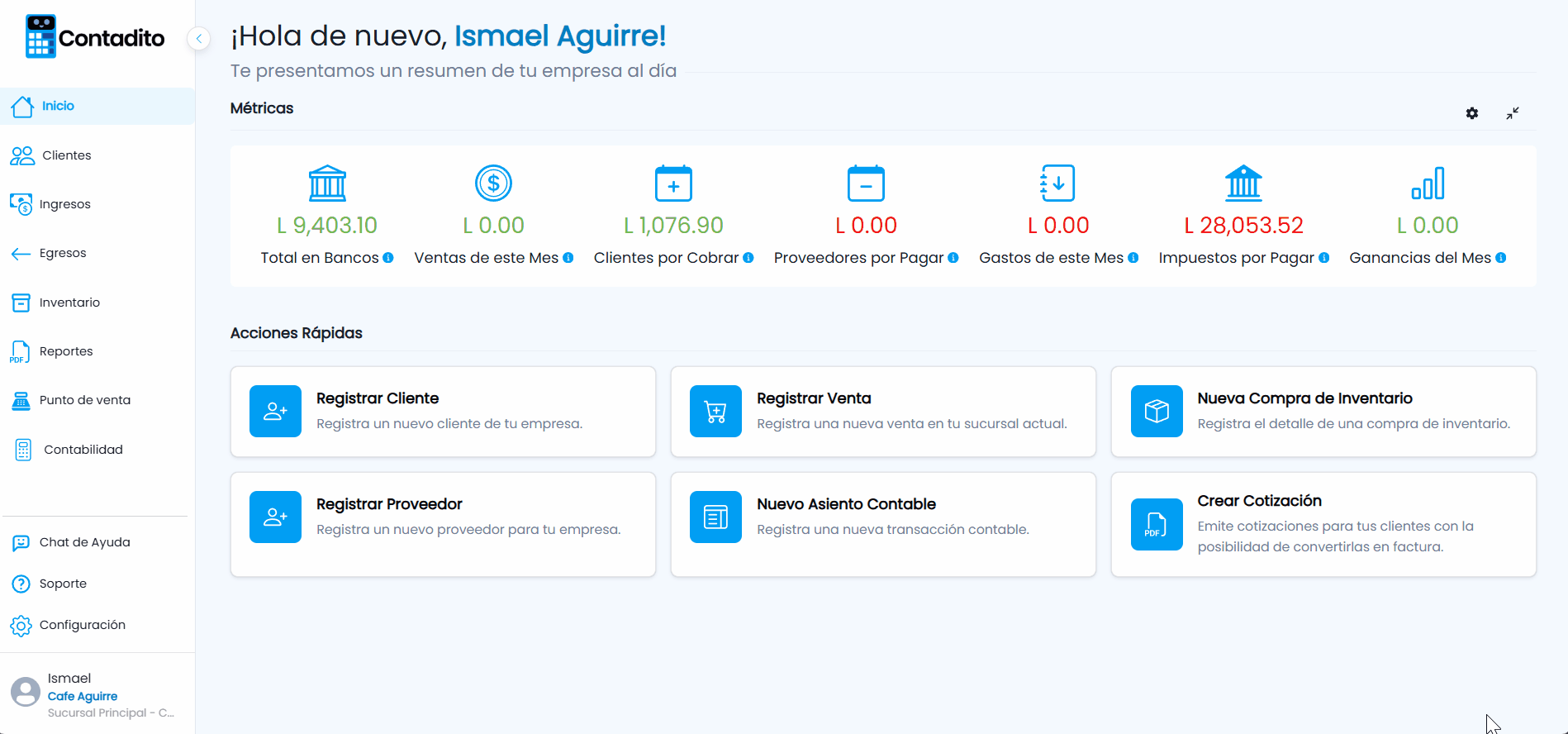Screen dimensions: 1568x734
Task: Click the Total en Bancos bank icon
Action: [x=327, y=183]
